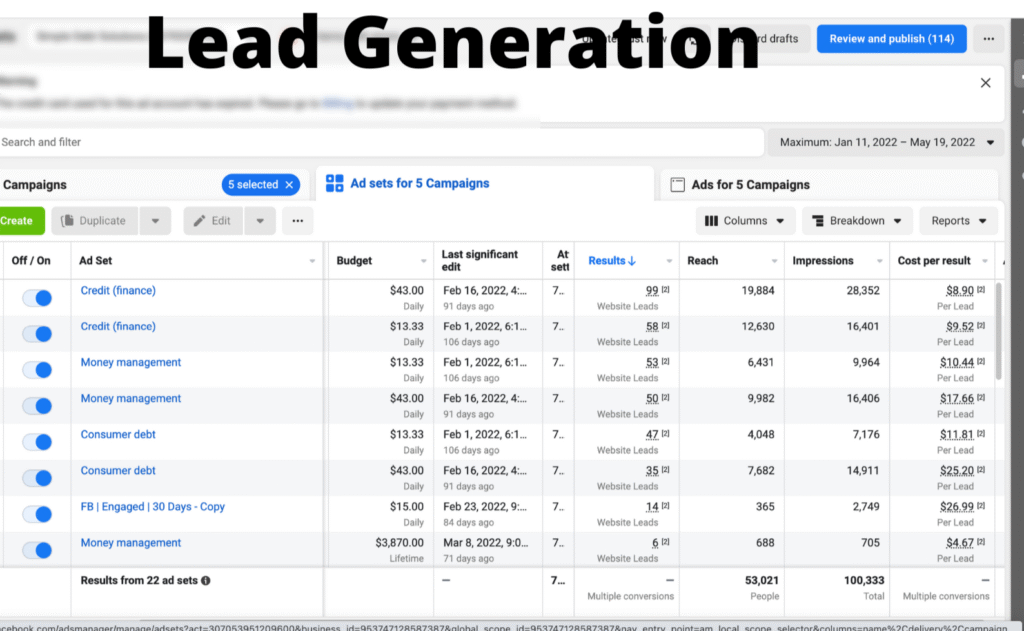The height and width of the screenshot is (631, 1024).
Task: Click the ad sets grid icon
Action: click(335, 184)
